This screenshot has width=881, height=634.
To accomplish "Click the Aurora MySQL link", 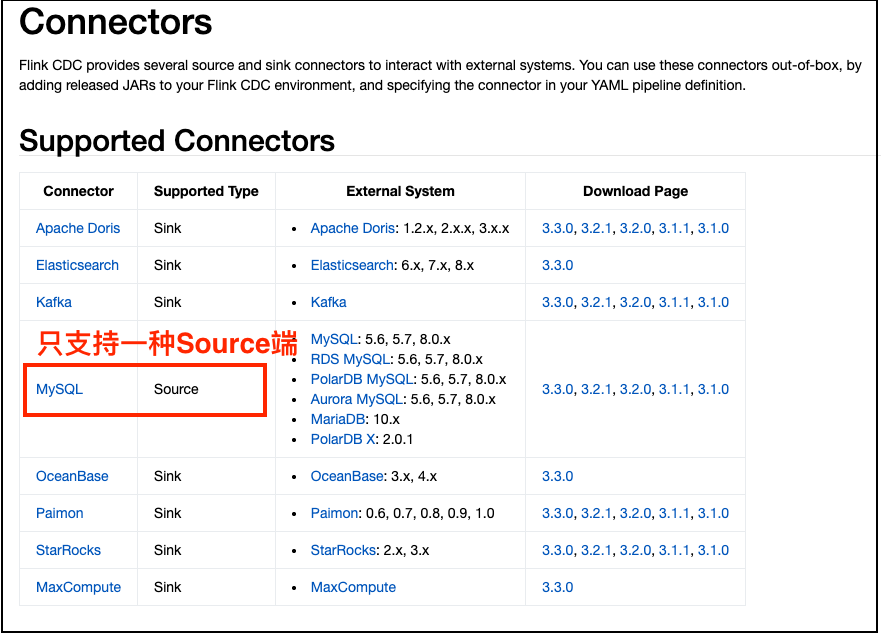I will (x=357, y=399).
